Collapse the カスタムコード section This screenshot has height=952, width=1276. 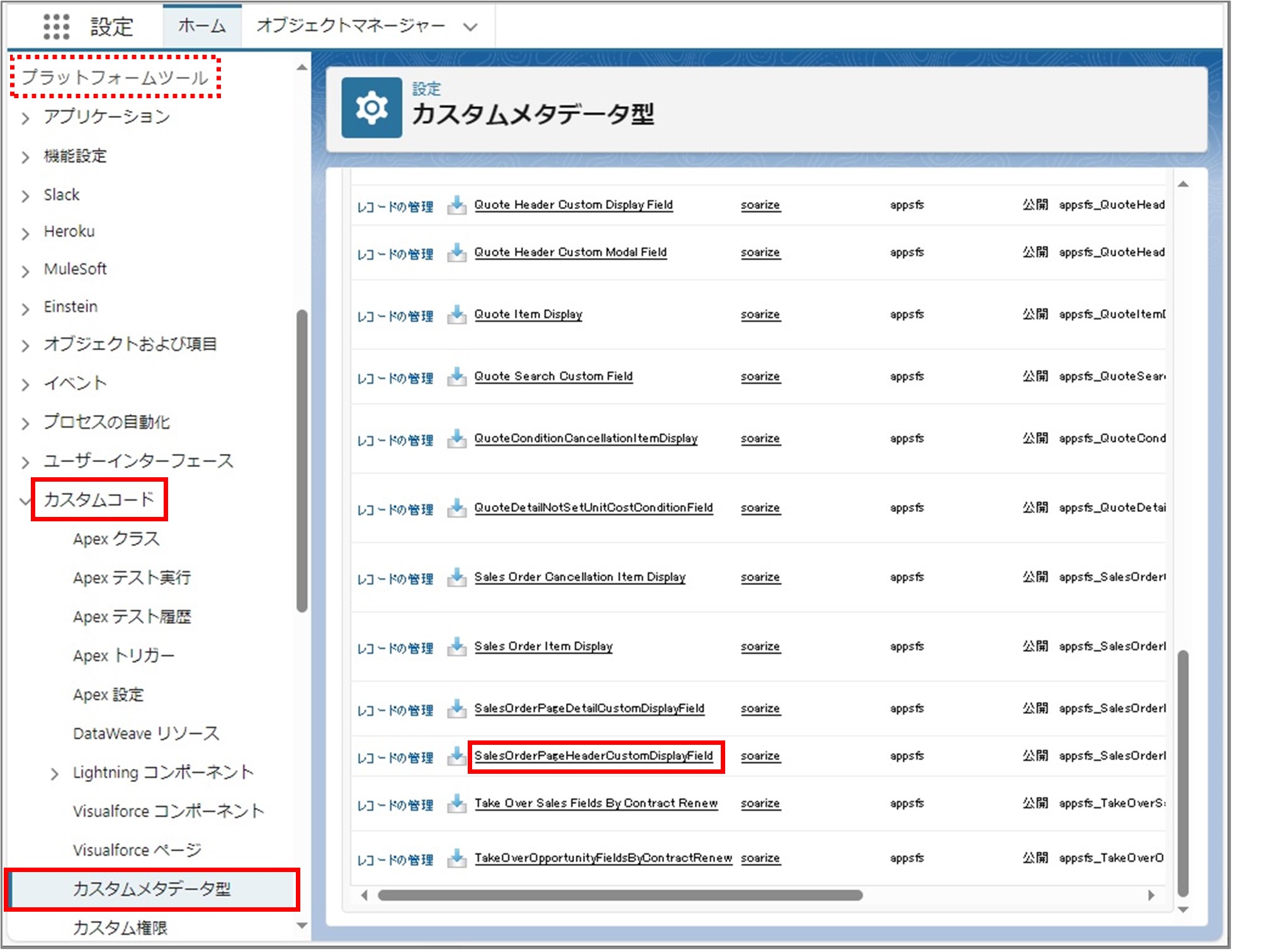25,501
